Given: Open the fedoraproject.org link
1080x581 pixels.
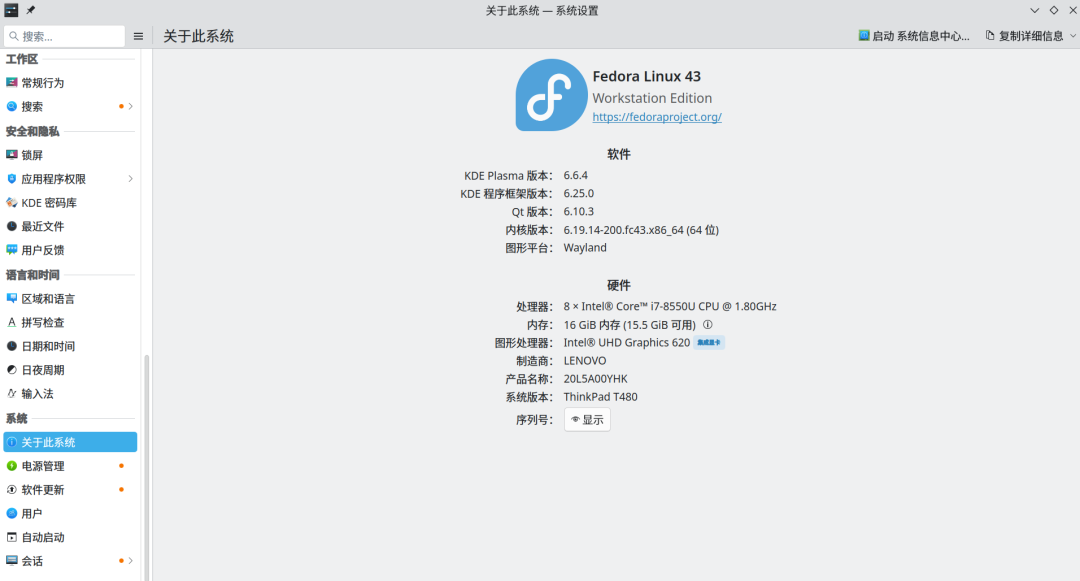Looking at the screenshot, I should click(657, 117).
